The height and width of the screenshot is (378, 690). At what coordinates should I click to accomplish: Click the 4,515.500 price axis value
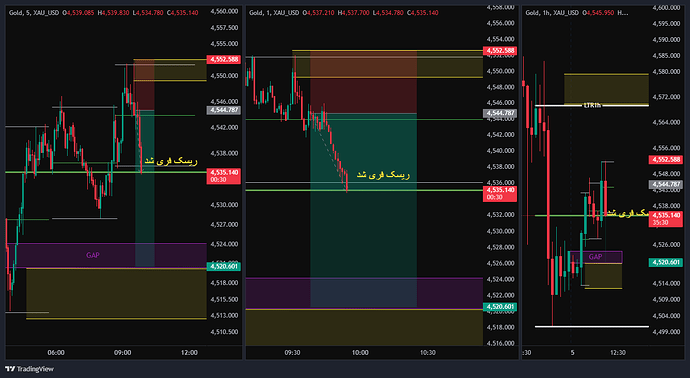point(224,299)
